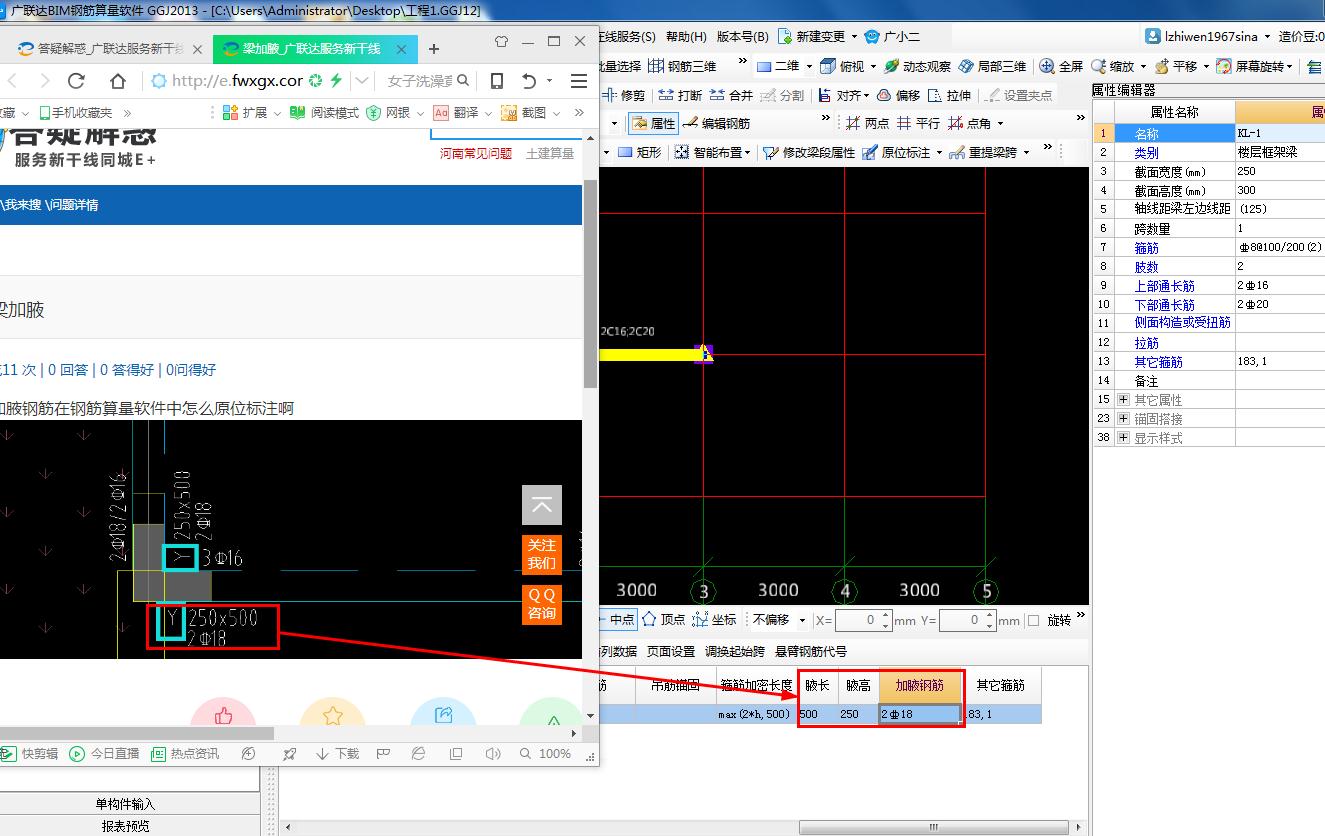Click the X coordinate input field
This screenshot has width=1325, height=836.
(863, 620)
